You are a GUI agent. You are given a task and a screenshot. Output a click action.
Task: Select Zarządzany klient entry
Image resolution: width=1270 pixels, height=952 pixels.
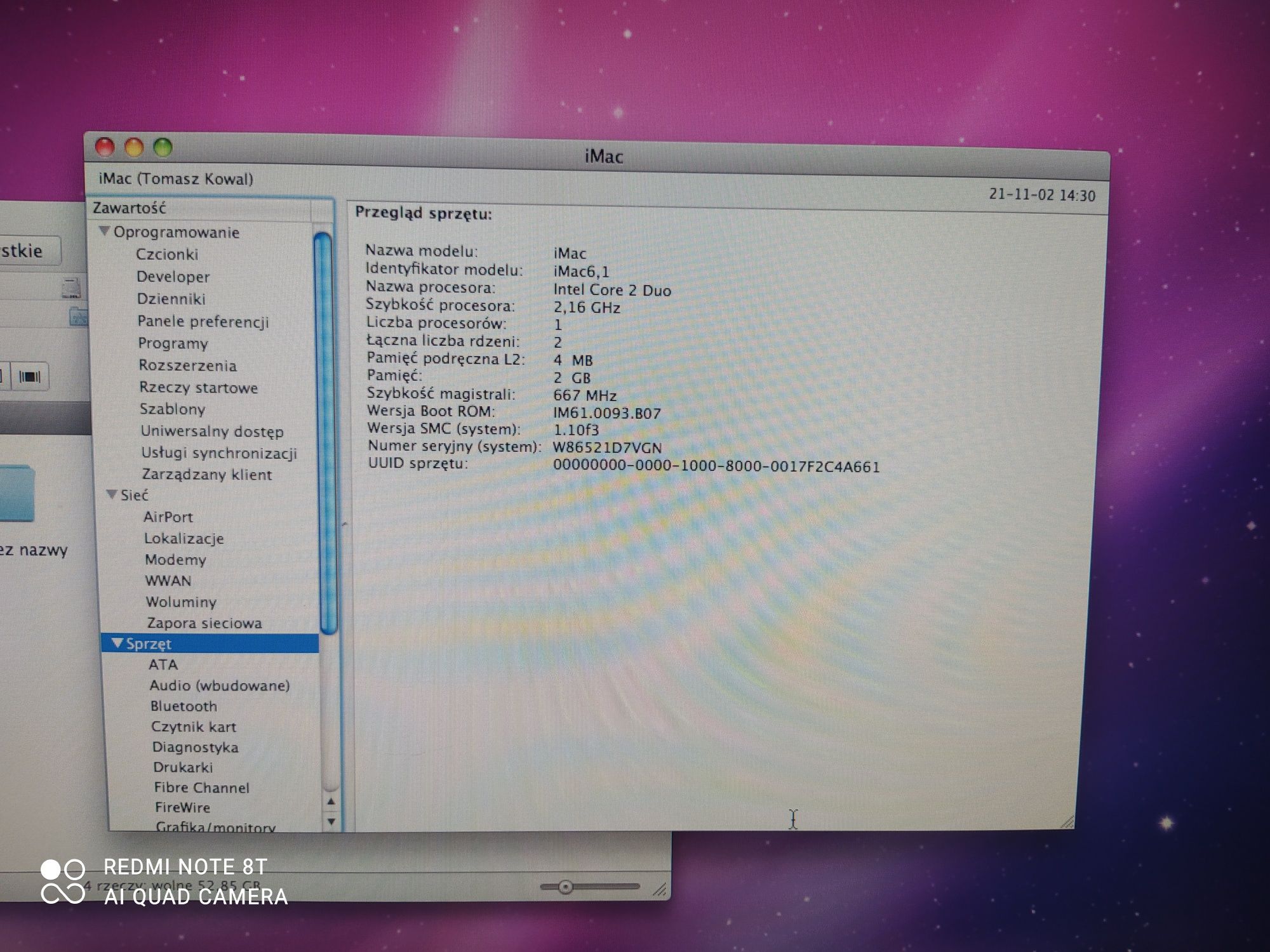[207, 475]
